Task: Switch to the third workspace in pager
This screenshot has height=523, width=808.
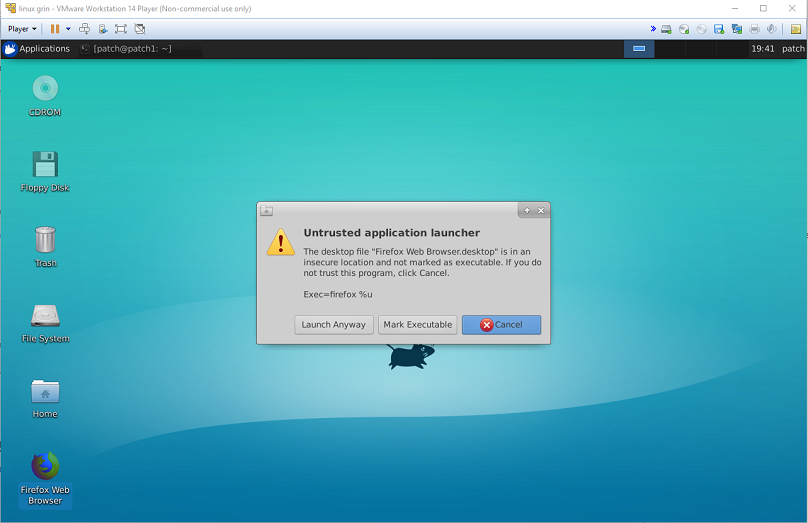Action: 700,49
